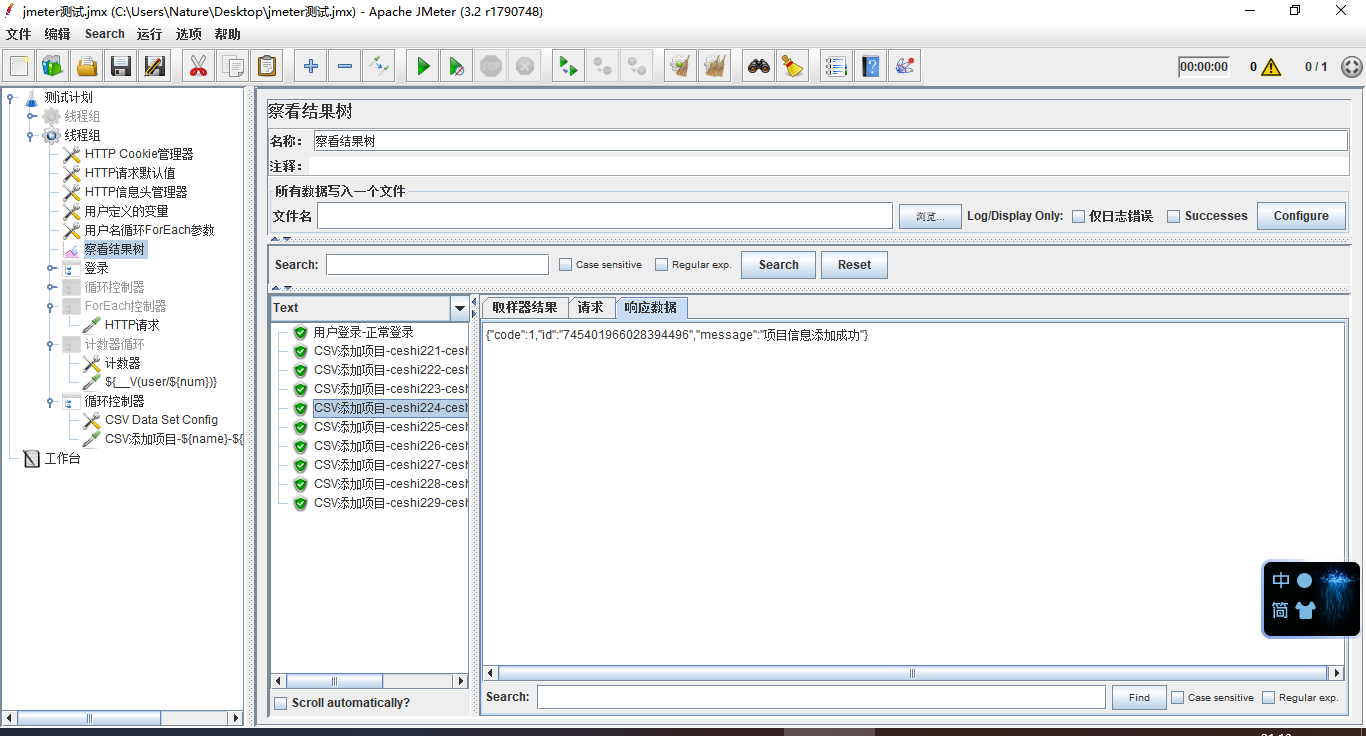The width and height of the screenshot is (1366, 736).
Task: Toggle the enabled 循环控制器 tree handle
Action: point(51,402)
